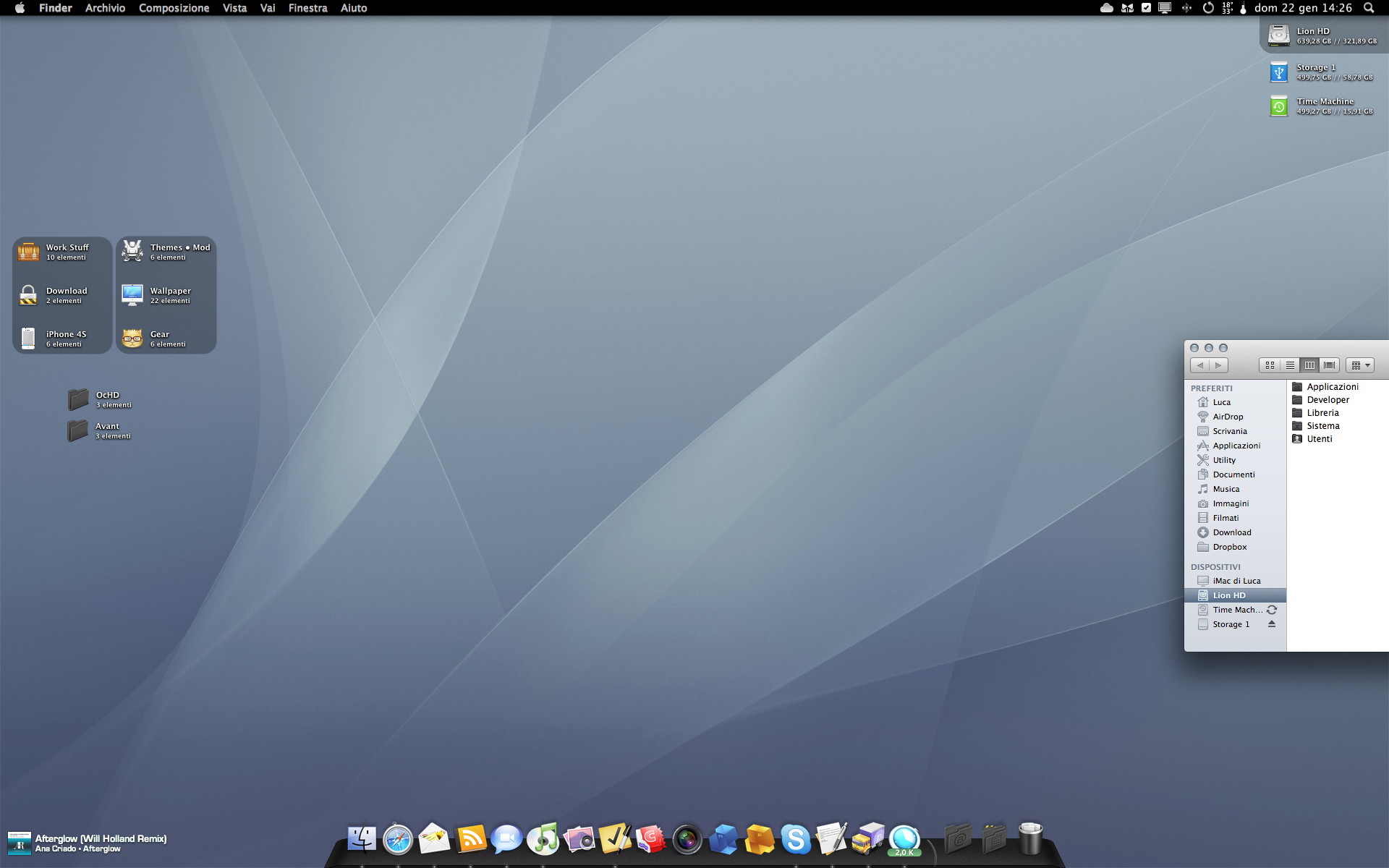1389x868 pixels.
Task: Select the Developer folder in Finder column
Action: click(x=1338, y=400)
